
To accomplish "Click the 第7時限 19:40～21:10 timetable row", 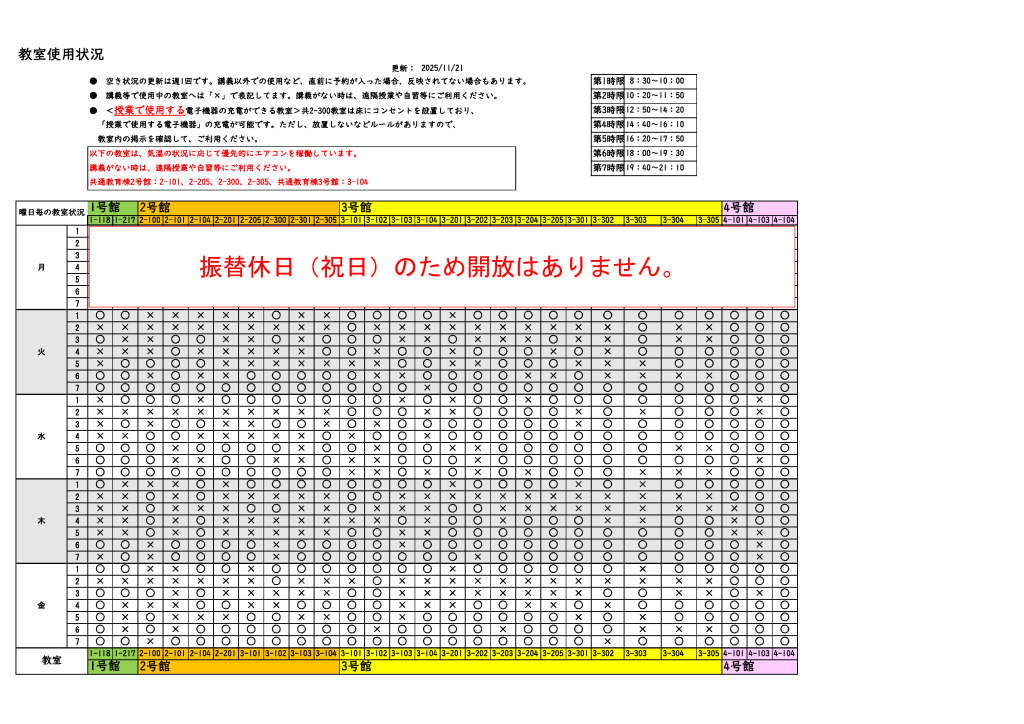I will coord(643,168).
